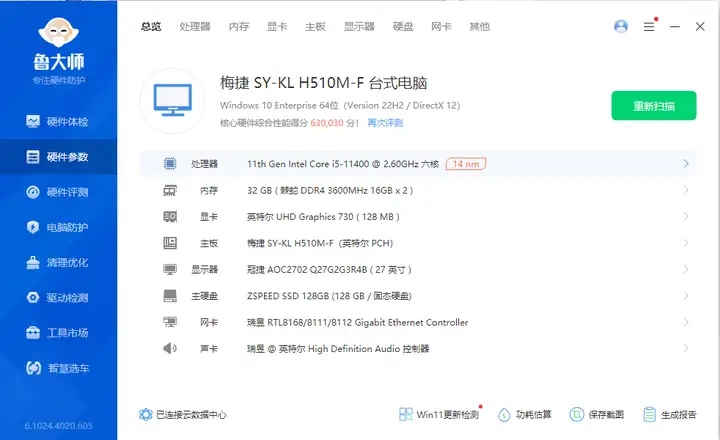Click the graphics card icon
Image resolution: width=720 pixels, height=440 pixels.
(170, 216)
